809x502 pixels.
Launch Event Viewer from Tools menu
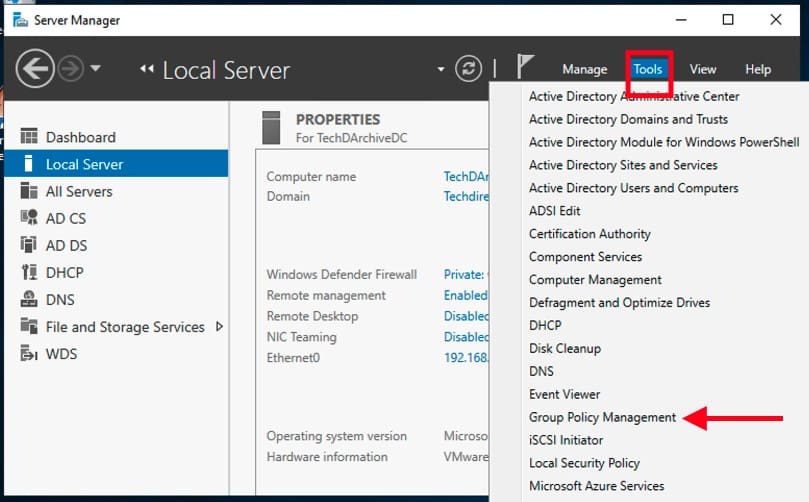tap(564, 394)
